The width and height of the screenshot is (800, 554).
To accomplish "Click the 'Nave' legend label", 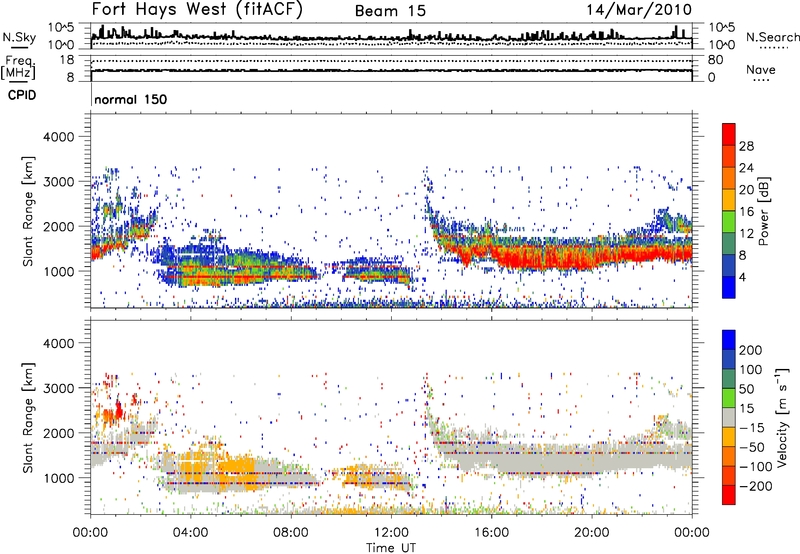I will point(761,70).
